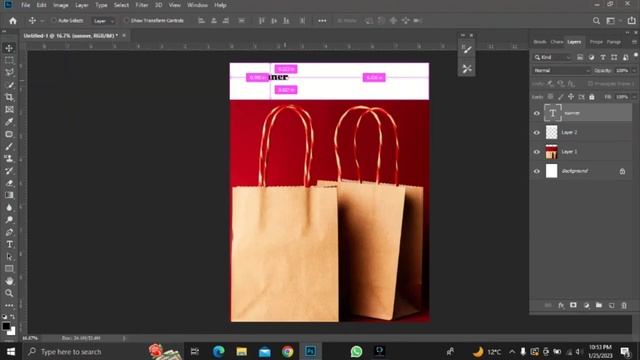Select the Move tool
The height and width of the screenshot is (360, 640).
pyautogui.click(x=9, y=48)
